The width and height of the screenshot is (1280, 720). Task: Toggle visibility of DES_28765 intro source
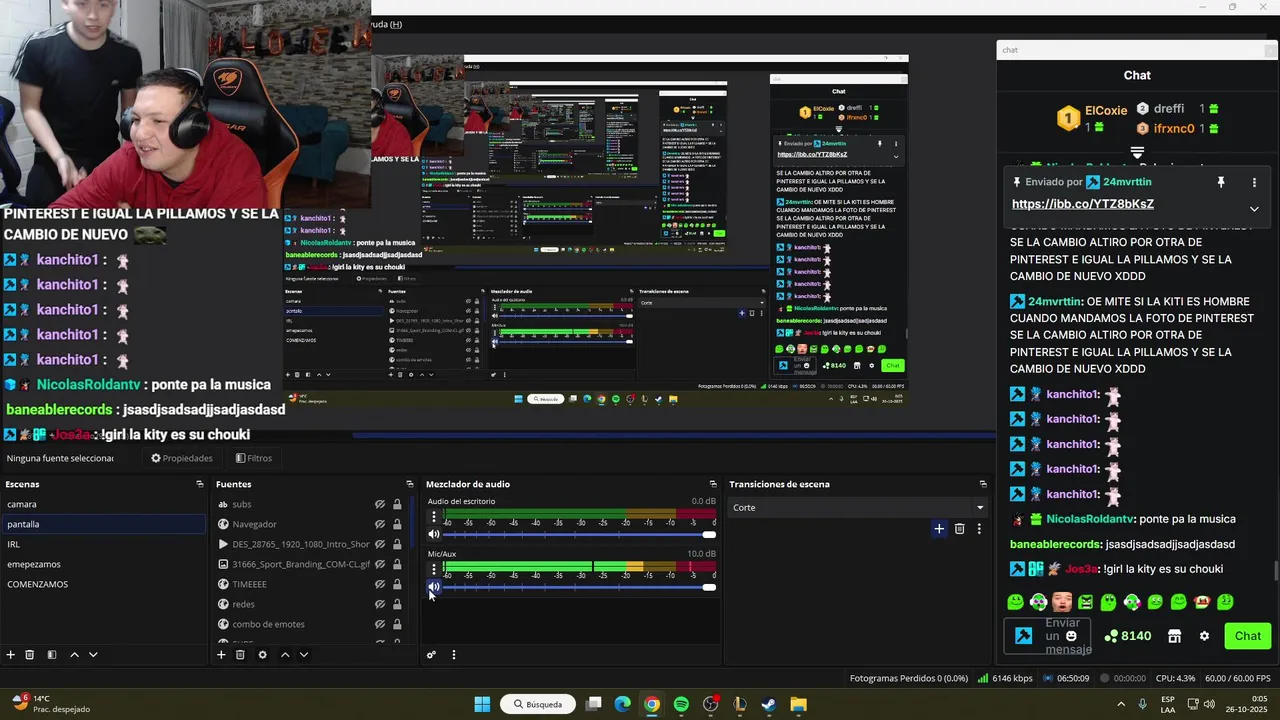380,544
